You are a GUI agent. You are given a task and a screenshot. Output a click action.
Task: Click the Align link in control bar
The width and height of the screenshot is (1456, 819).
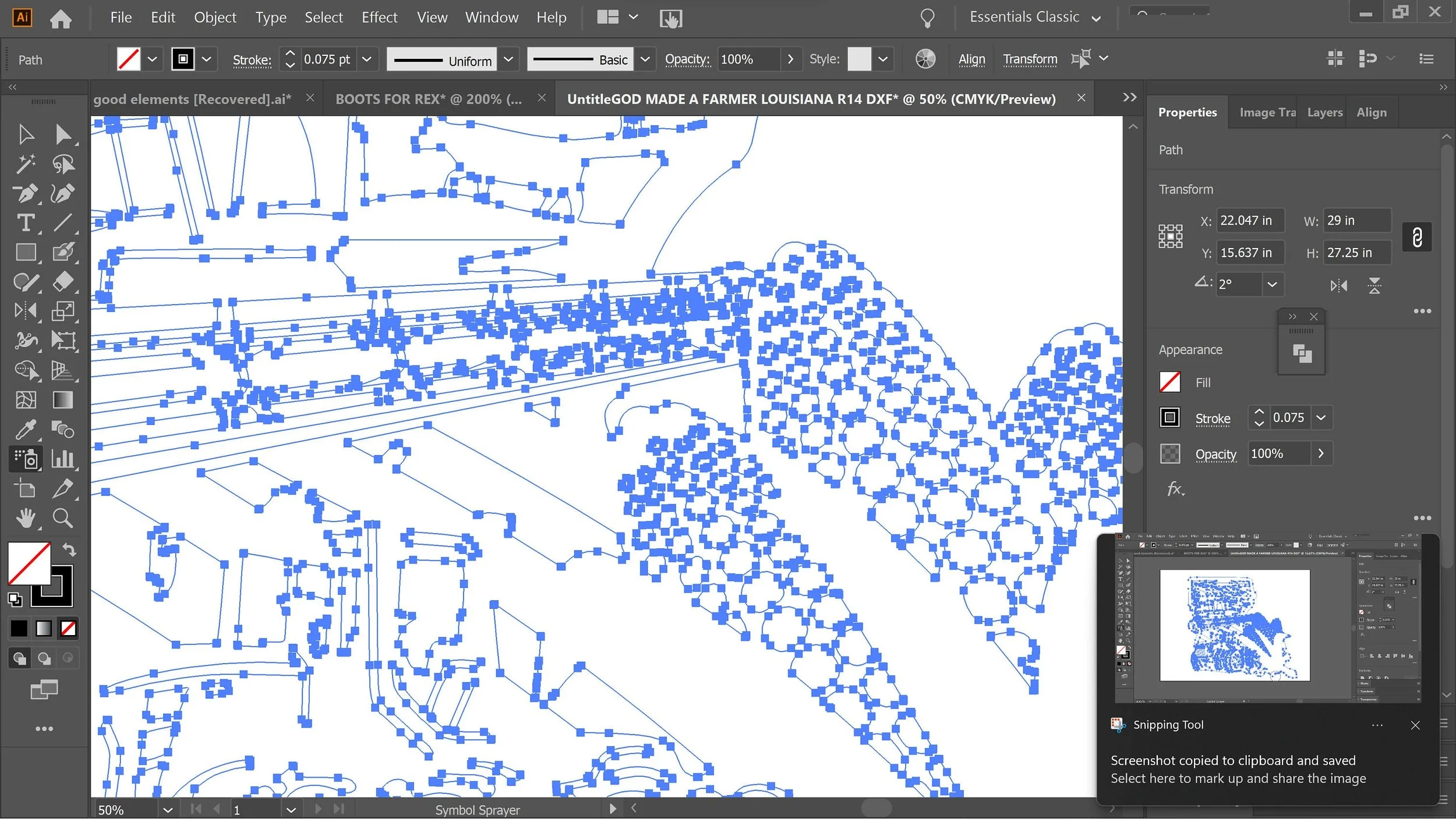coord(971,59)
